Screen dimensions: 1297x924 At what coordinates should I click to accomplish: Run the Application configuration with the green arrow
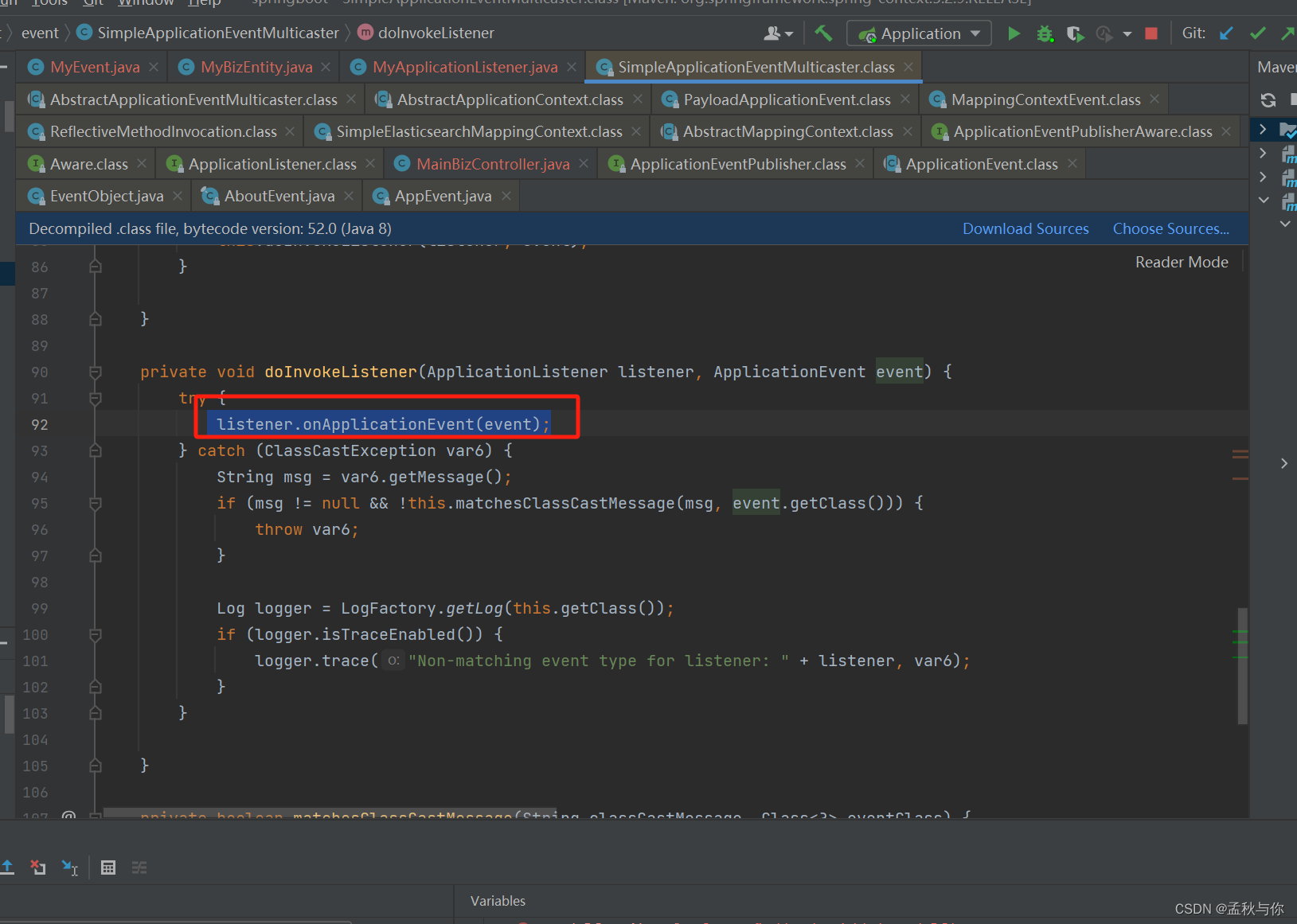pos(1014,33)
